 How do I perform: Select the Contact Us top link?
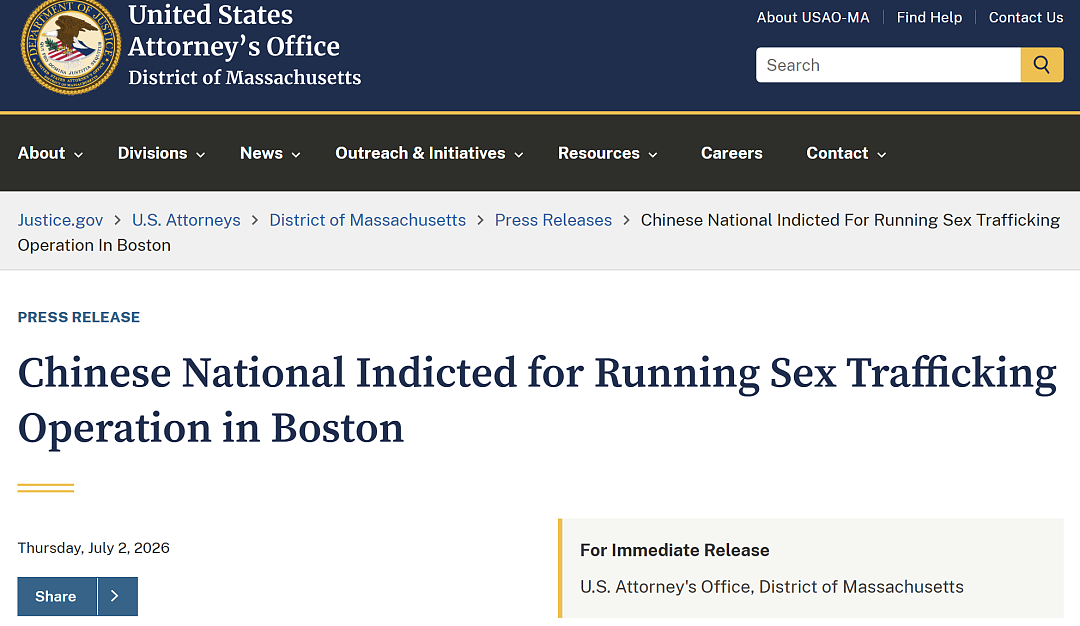coord(1026,18)
